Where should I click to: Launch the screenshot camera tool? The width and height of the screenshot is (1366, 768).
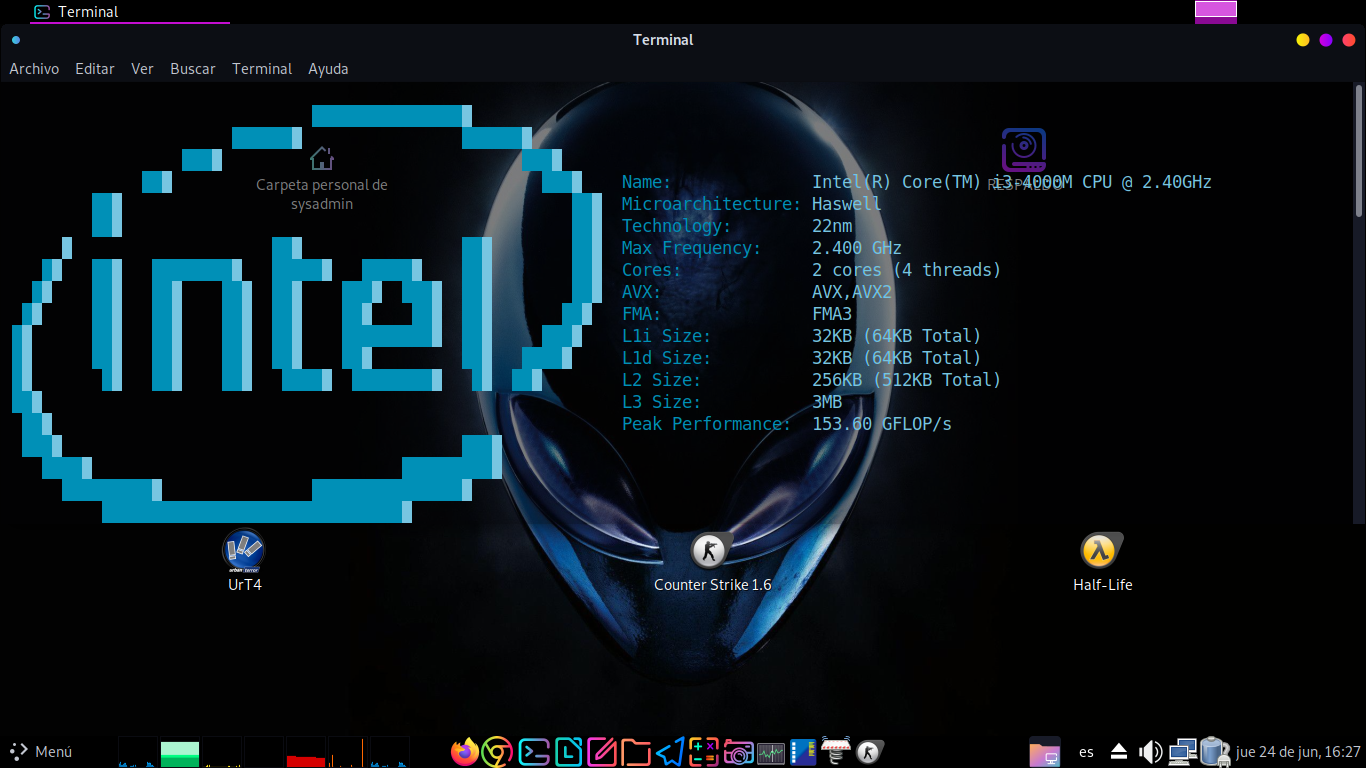[738, 752]
